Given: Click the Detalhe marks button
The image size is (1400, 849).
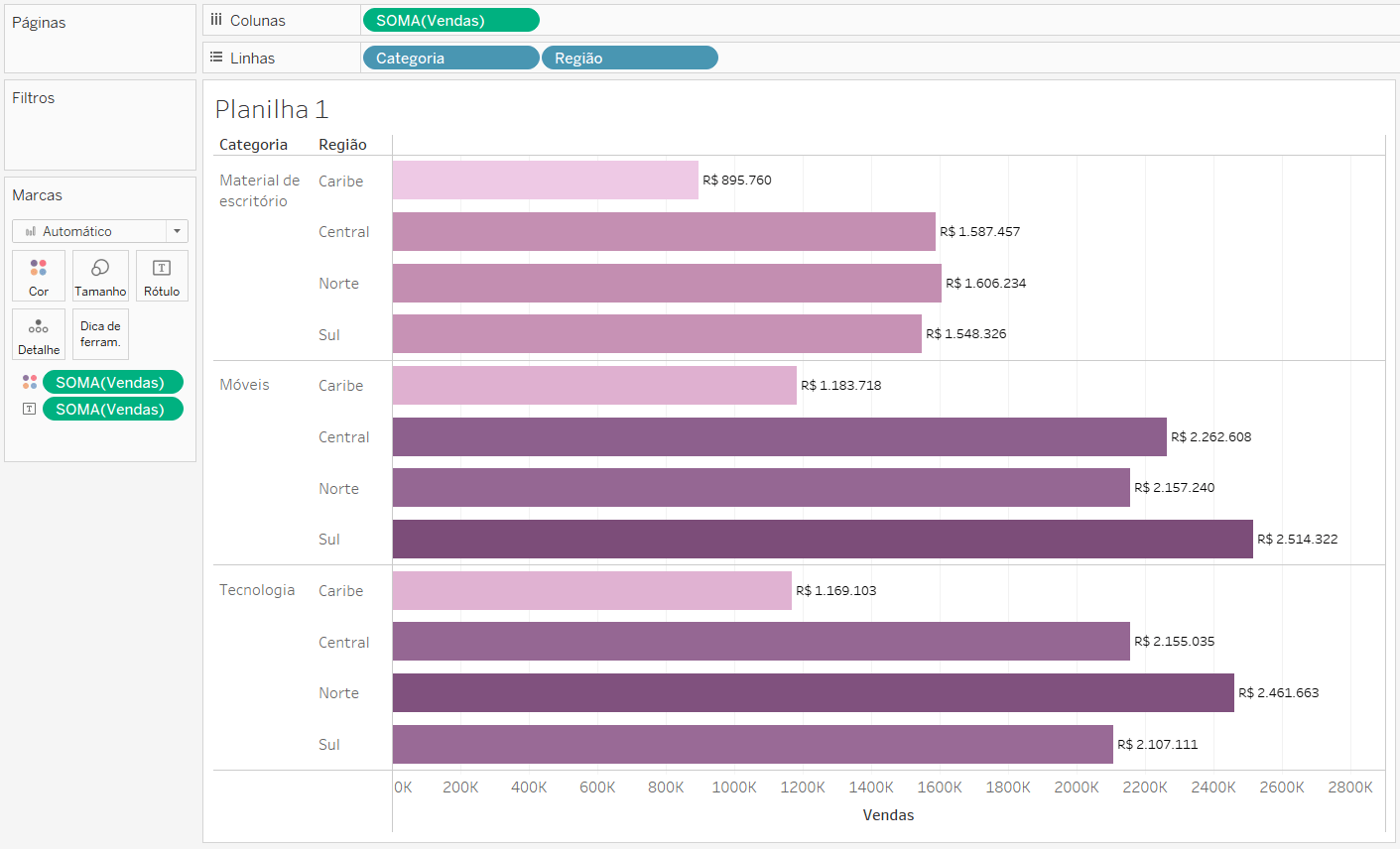Looking at the screenshot, I should click(39, 334).
